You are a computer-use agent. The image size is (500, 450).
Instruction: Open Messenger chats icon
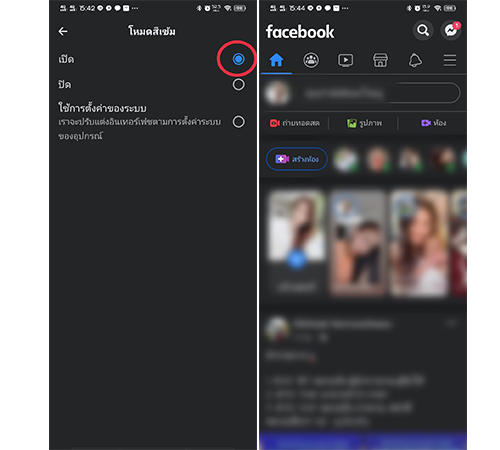coord(451,31)
